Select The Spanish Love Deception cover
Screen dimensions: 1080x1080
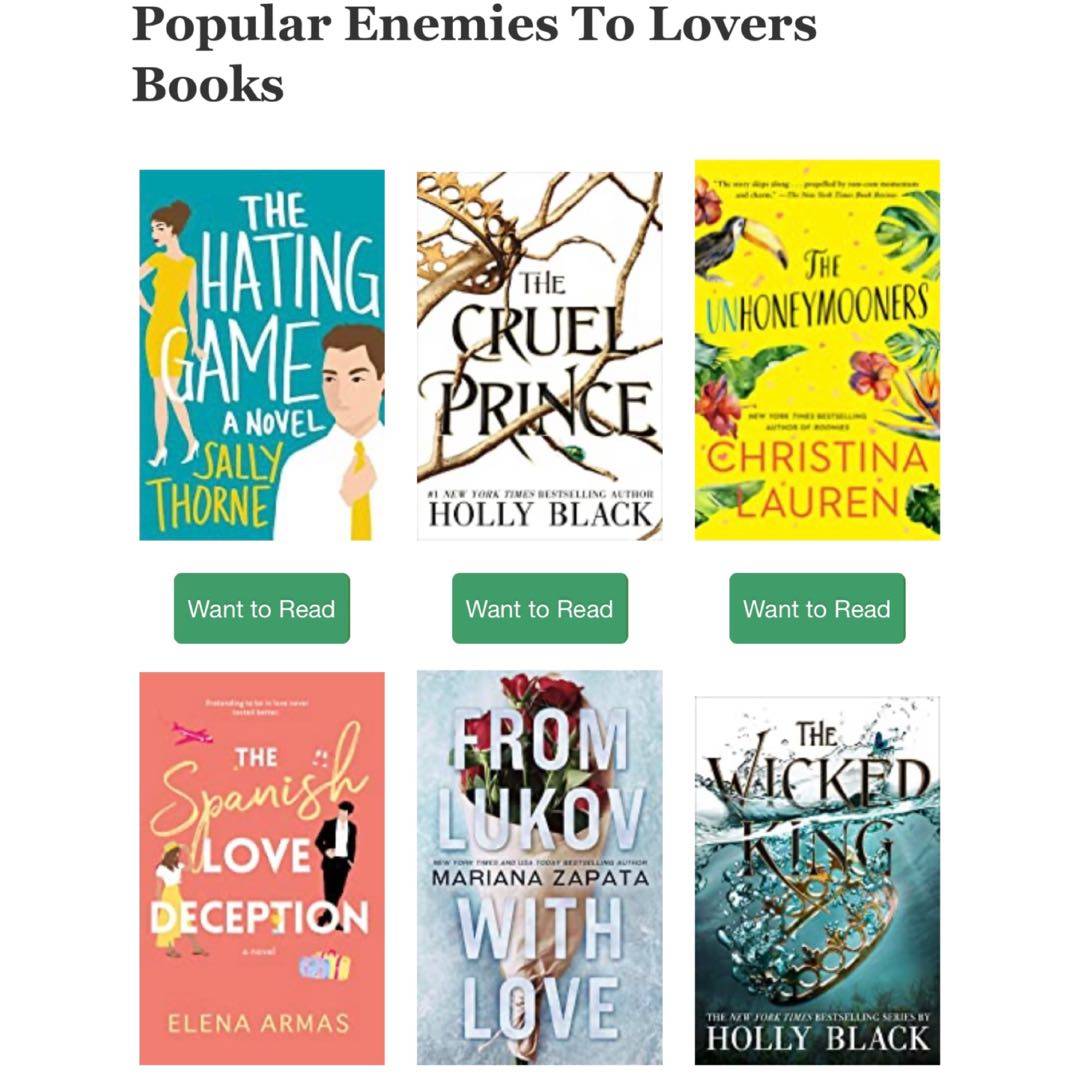coord(262,868)
